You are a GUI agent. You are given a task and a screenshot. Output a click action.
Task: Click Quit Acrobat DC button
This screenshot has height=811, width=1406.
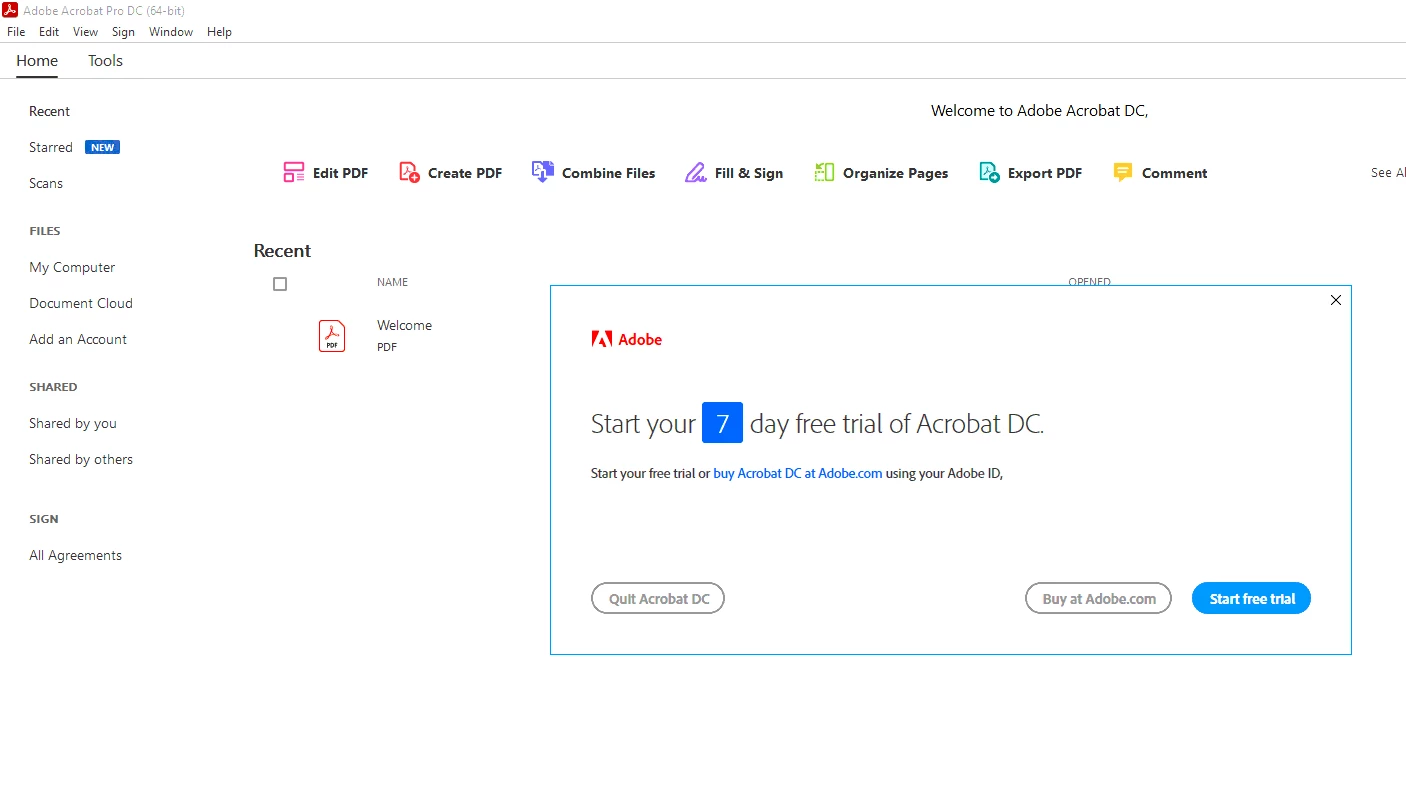coord(658,599)
